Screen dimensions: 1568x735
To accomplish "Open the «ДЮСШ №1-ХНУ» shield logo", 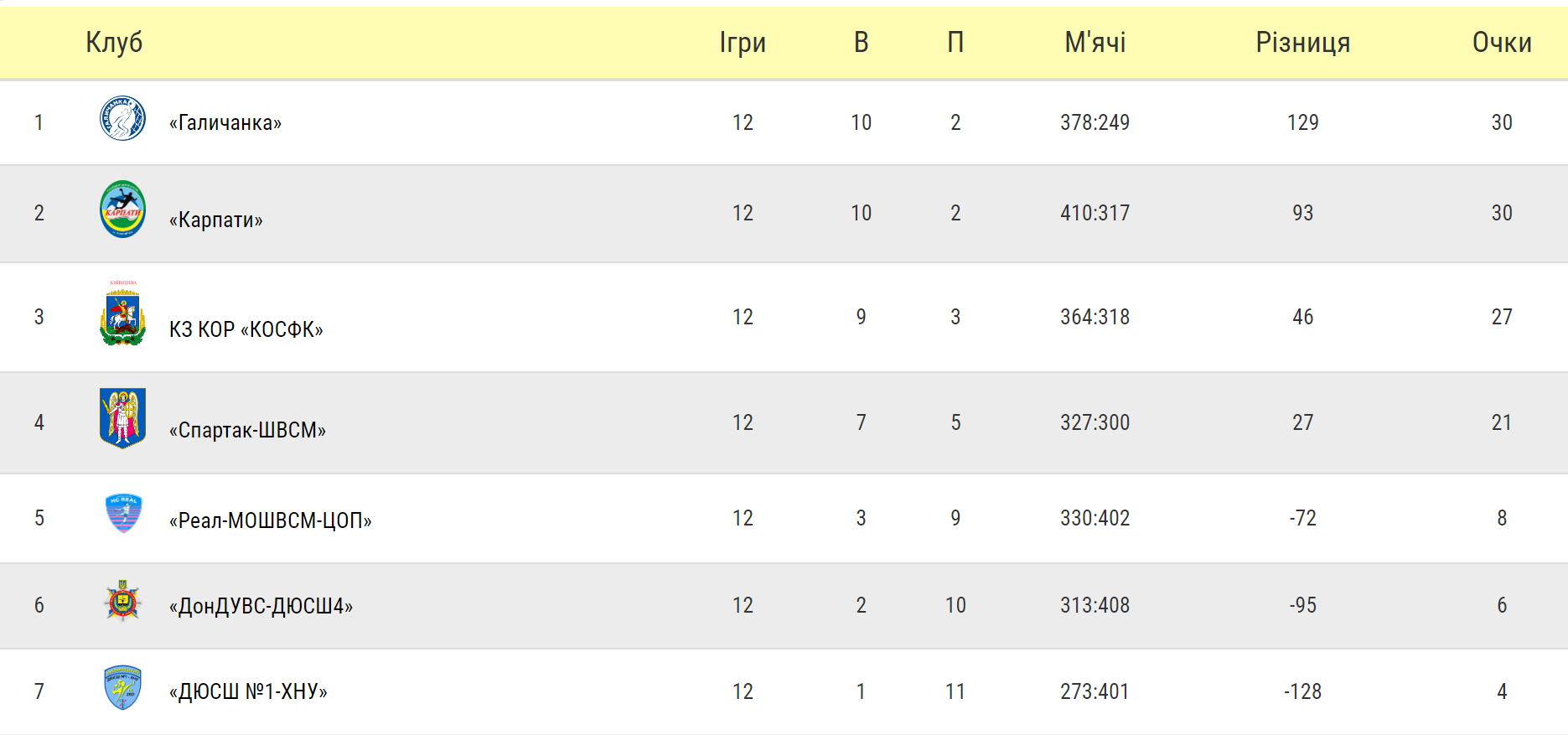I will coord(122,688).
